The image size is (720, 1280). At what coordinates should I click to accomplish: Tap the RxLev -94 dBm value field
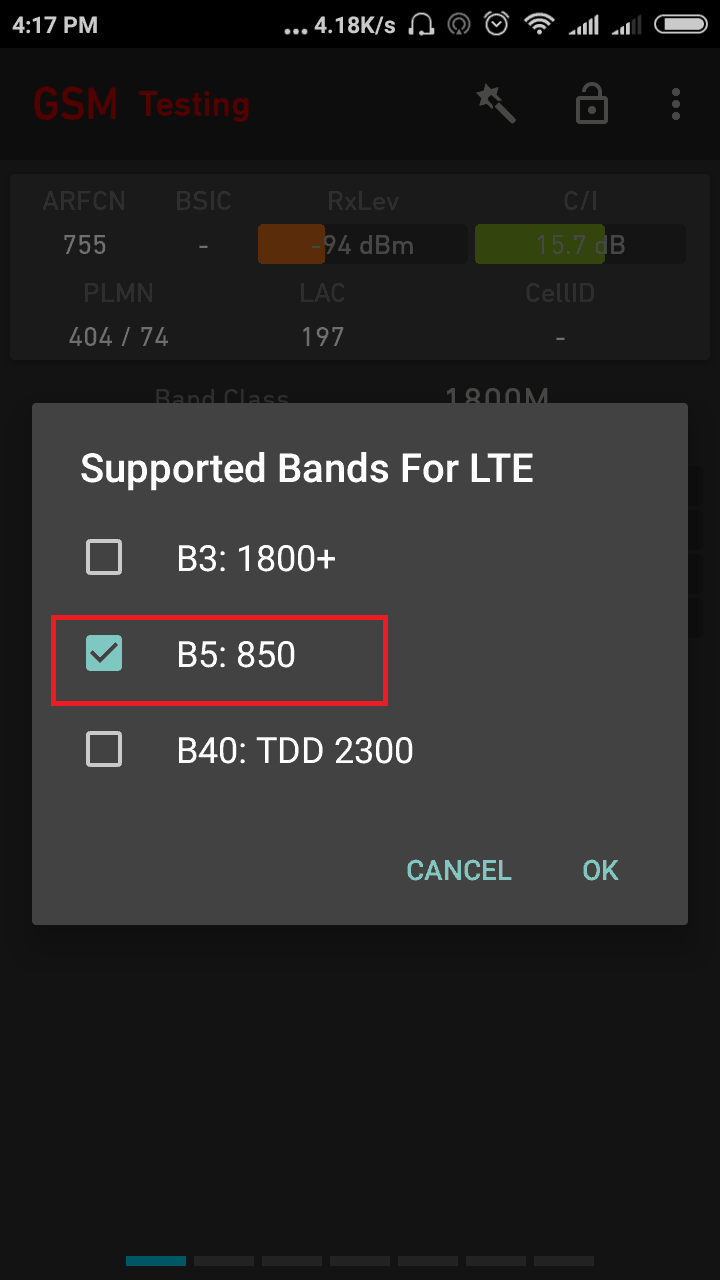tap(361, 244)
